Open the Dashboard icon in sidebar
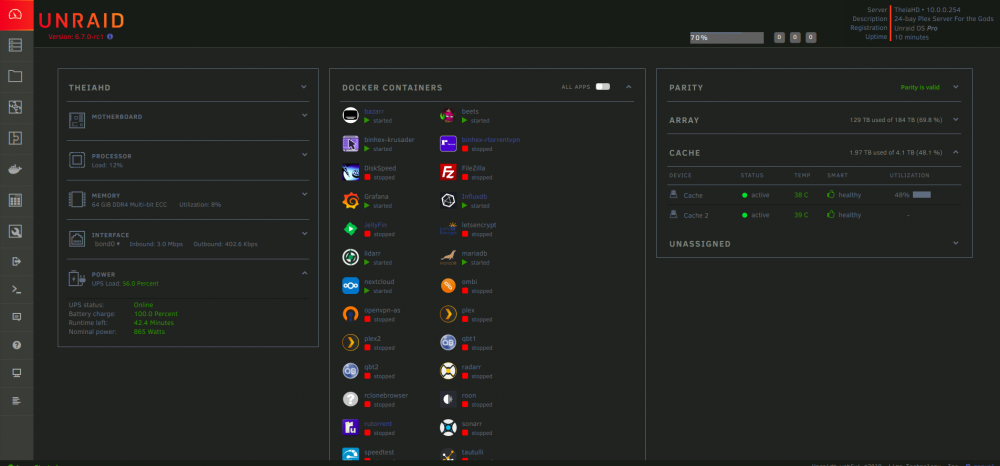This screenshot has height=466, width=1000. [x=17, y=15]
